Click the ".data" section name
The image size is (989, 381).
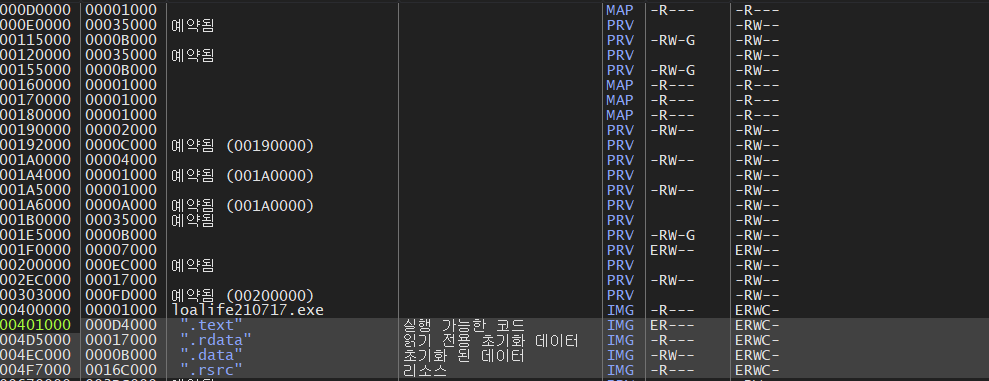click(211, 355)
